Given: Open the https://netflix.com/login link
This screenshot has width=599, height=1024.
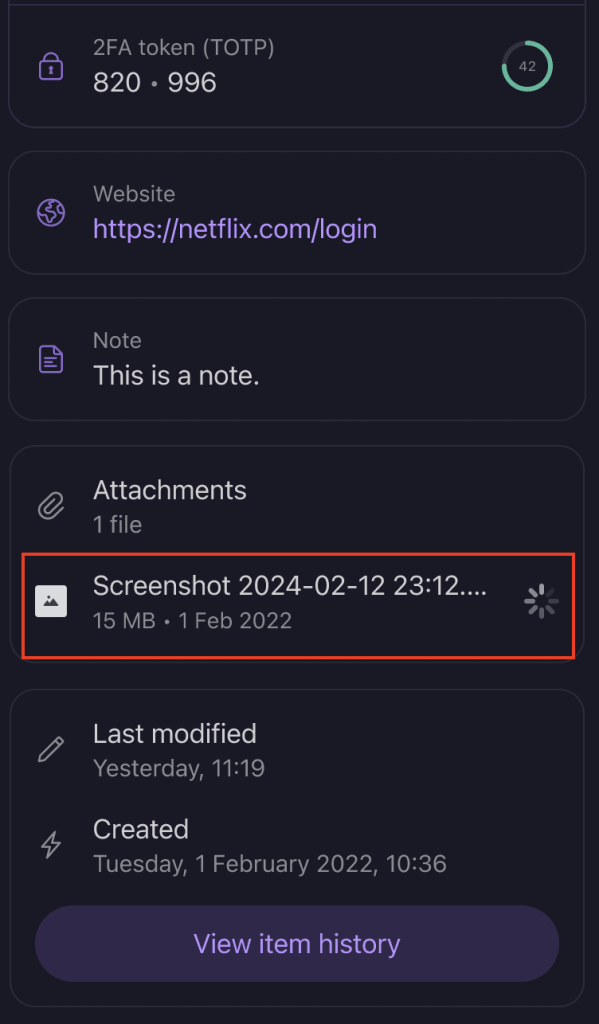Looking at the screenshot, I should (x=235, y=229).
